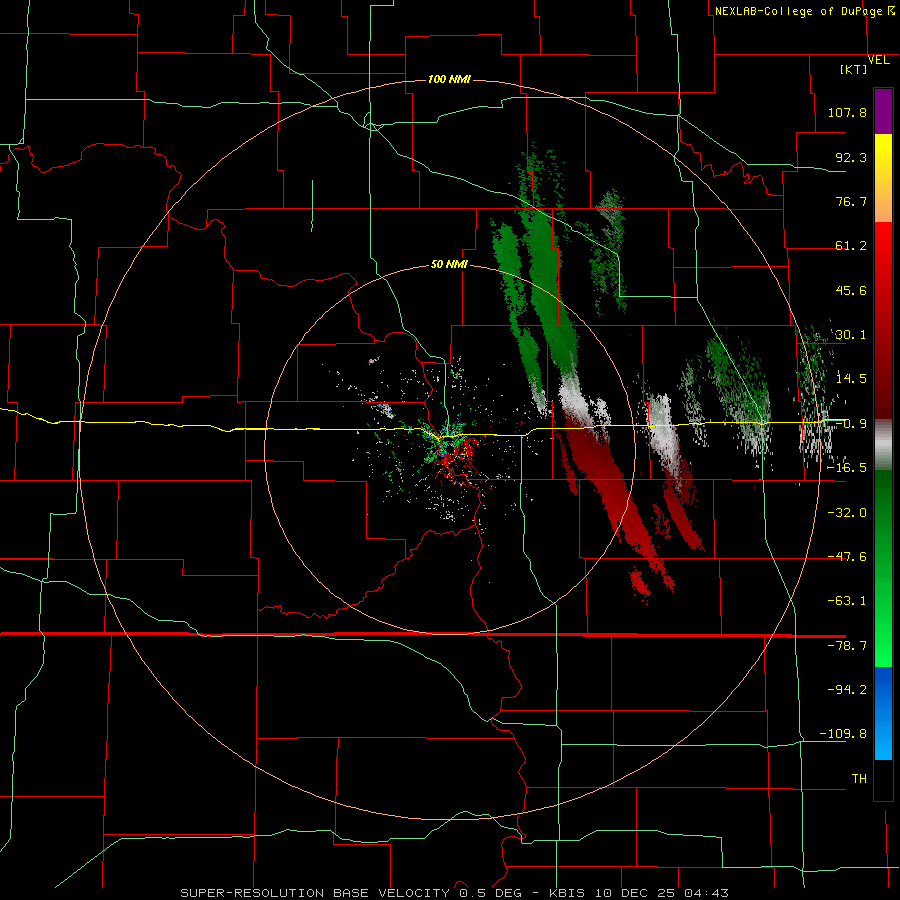Click the VEL legend title
Viewport: 900px width, 900px height.
click(x=878, y=60)
